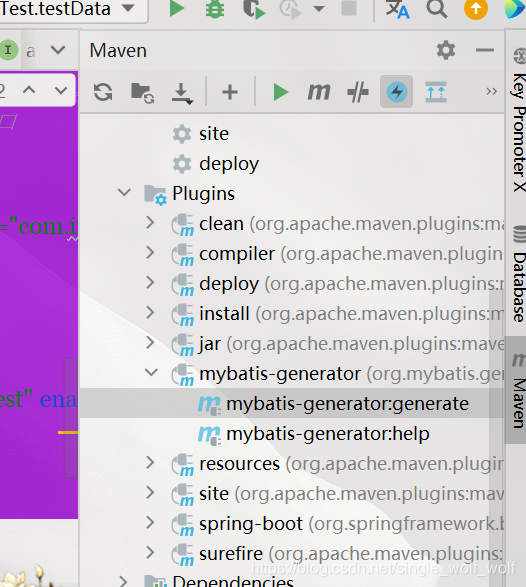The image size is (526, 587).
Task: Select the clean plugin row
Action: pyautogui.click(x=292, y=224)
